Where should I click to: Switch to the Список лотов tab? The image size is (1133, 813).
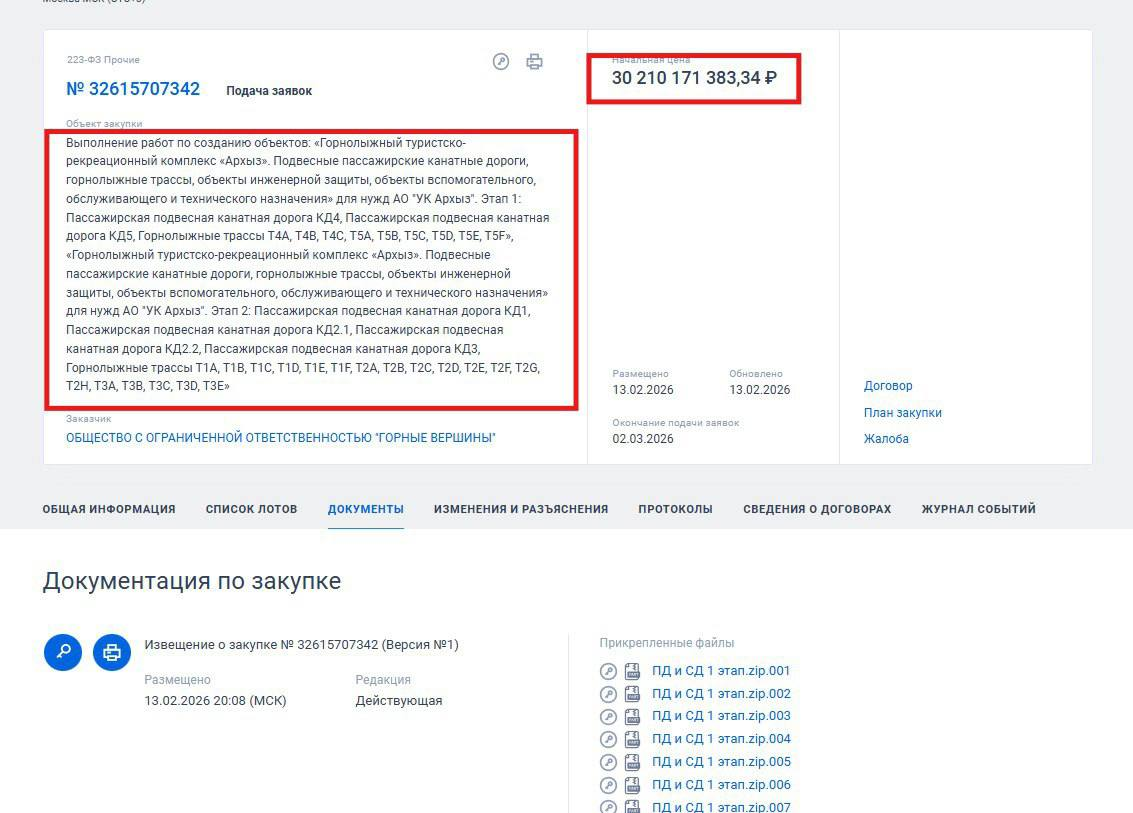pyautogui.click(x=251, y=509)
